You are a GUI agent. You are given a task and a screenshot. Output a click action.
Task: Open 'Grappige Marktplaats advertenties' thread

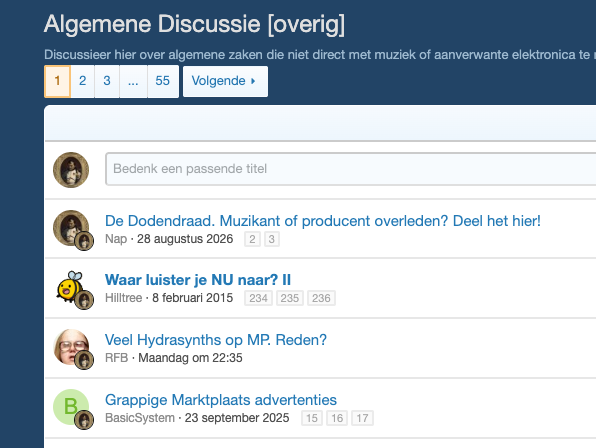click(x=221, y=400)
